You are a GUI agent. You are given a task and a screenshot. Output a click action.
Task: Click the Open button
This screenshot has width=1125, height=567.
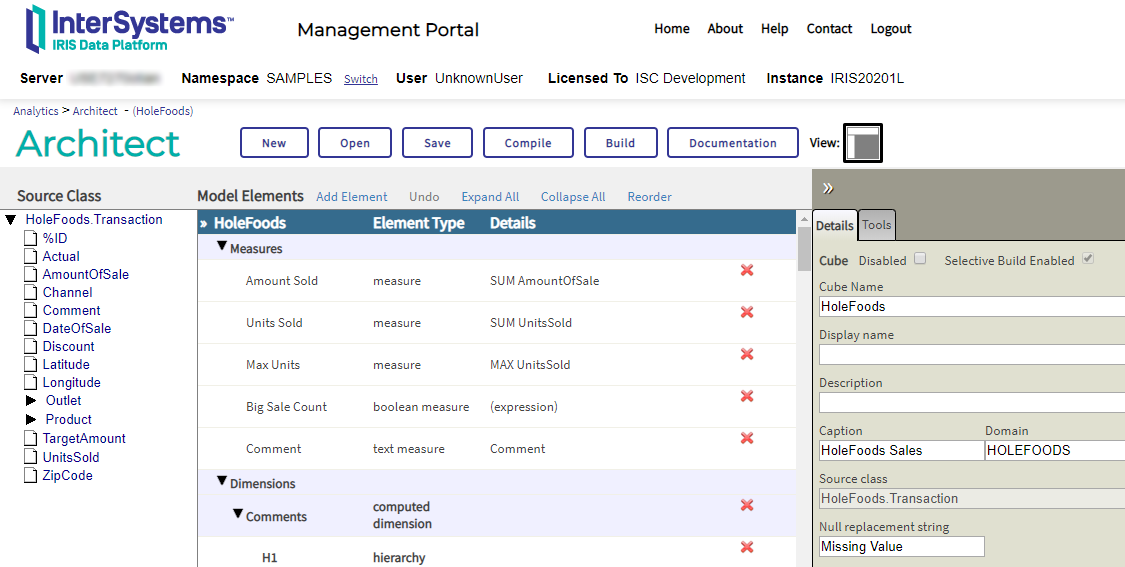click(355, 143)
